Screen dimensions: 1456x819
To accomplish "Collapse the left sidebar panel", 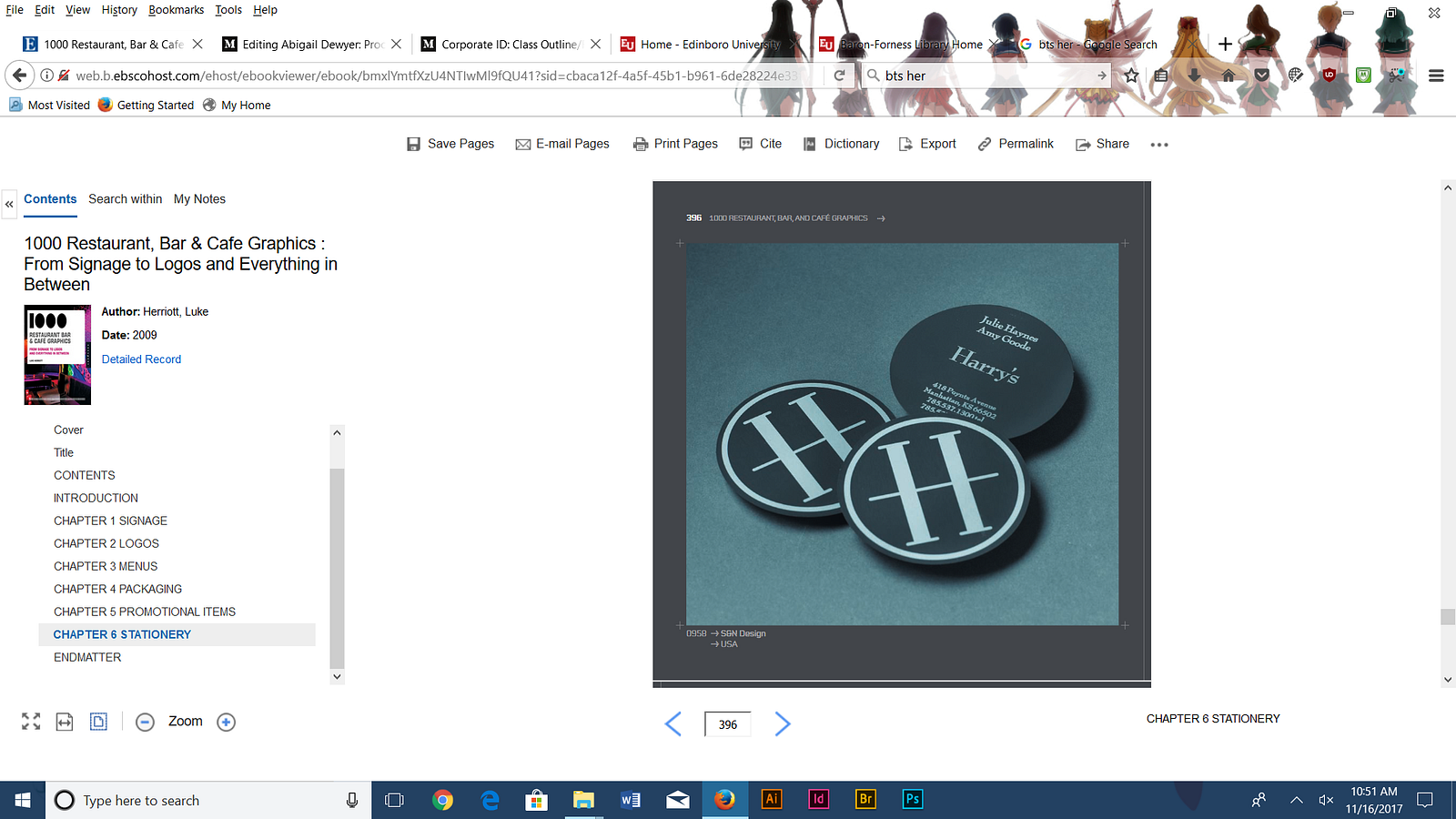I will [9, 204].
